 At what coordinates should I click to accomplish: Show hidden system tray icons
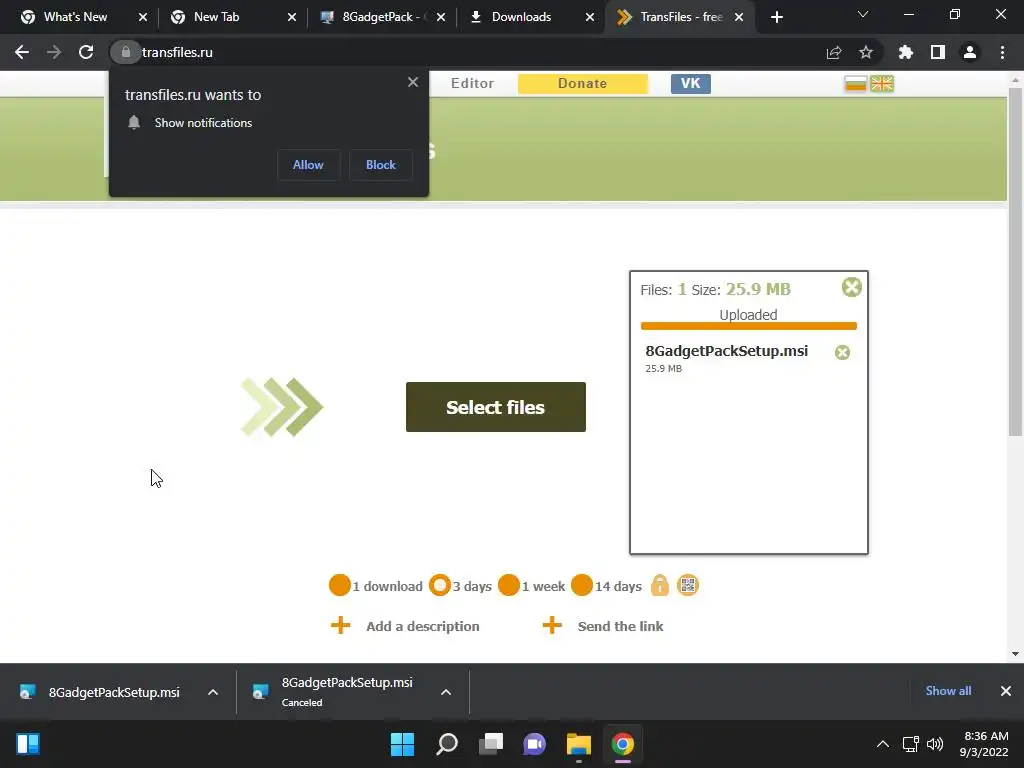pyautogui.click(x=882, y=744)
